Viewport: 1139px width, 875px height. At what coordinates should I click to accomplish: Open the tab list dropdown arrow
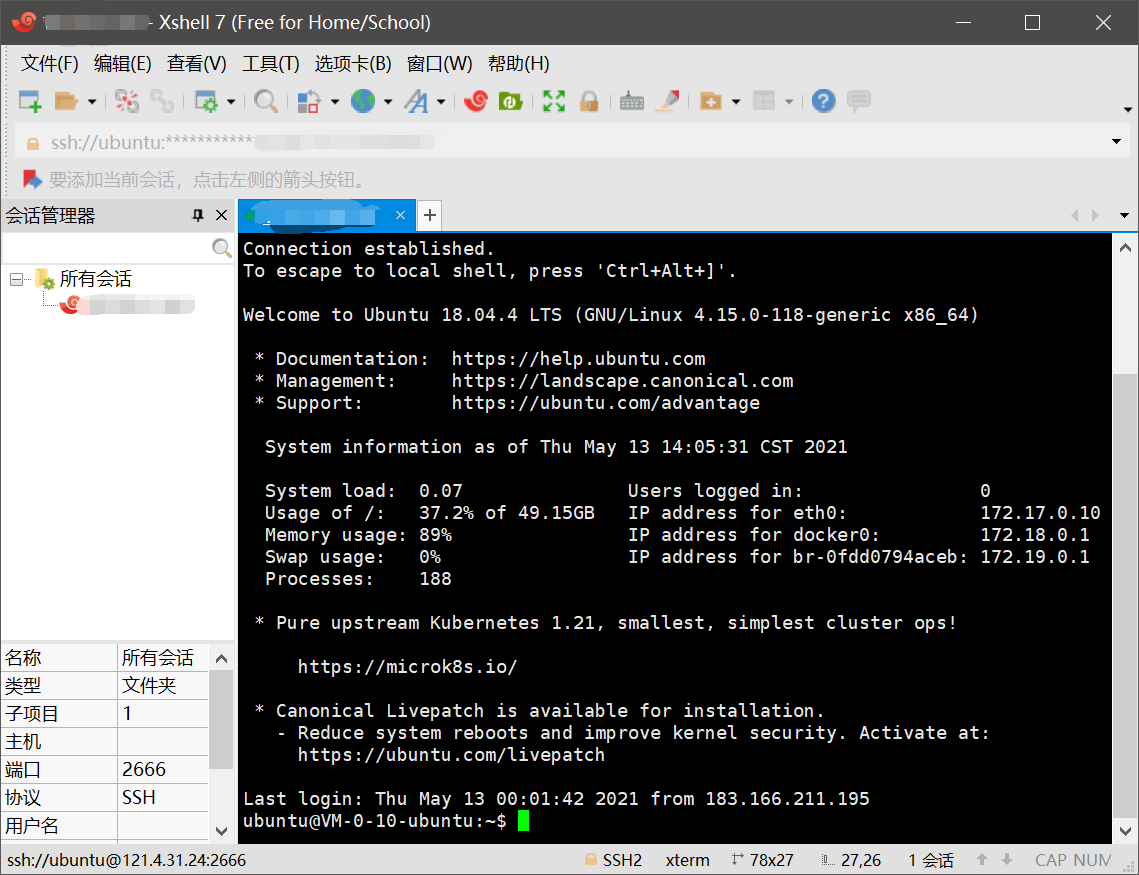(x=1124, y=215)
